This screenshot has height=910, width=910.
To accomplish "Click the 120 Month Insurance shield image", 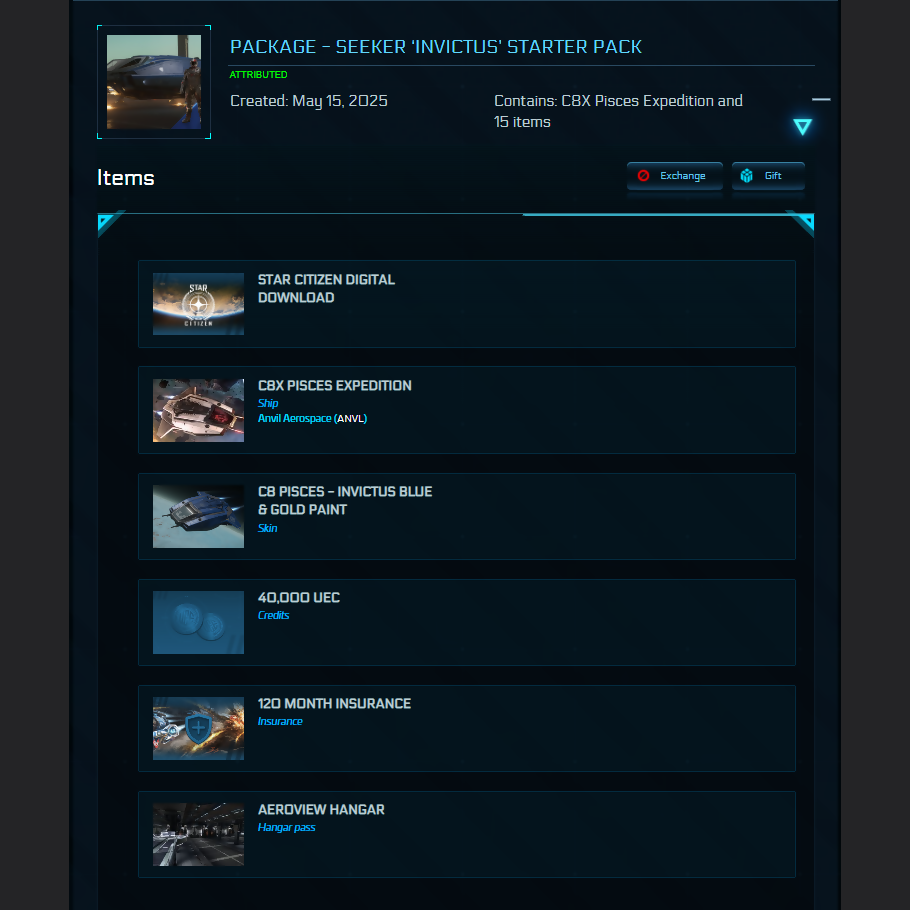I will pyautogui.click(x=198, y=728).
